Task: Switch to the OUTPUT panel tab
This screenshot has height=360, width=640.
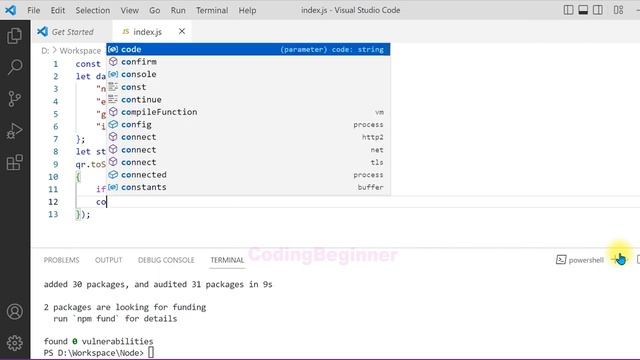Action: (109, 260)
